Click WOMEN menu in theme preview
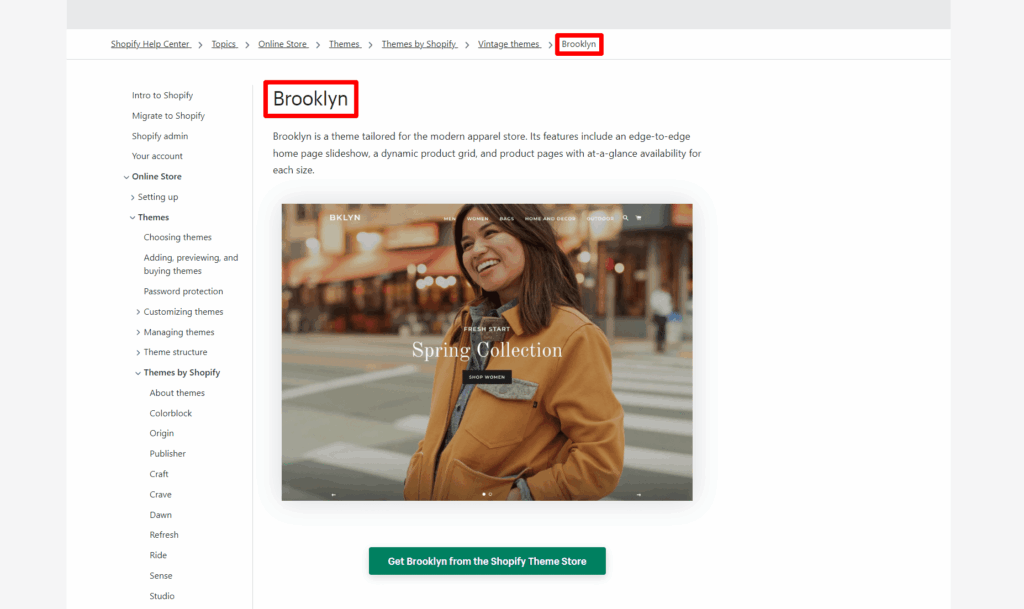This screenshot has height=609, width=1024. pos(477,219)
